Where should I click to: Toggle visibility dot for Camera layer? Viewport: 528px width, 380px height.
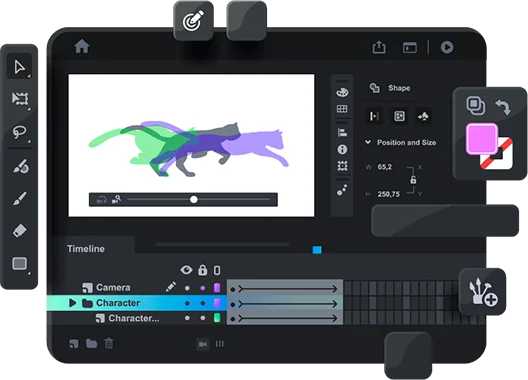tap(187, 288)
